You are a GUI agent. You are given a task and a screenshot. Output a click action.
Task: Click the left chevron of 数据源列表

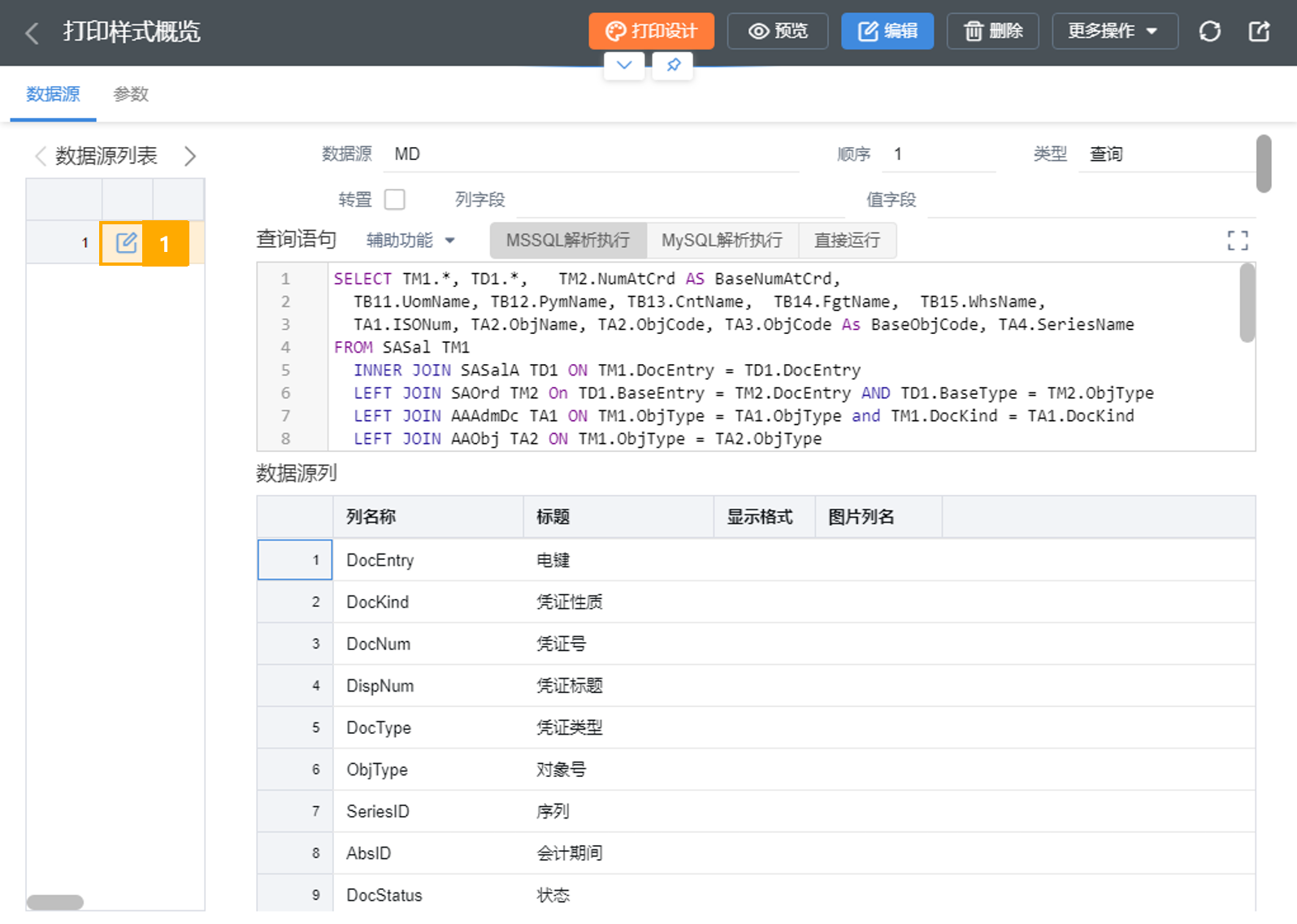pyautogui.click(x=40, y=156)
